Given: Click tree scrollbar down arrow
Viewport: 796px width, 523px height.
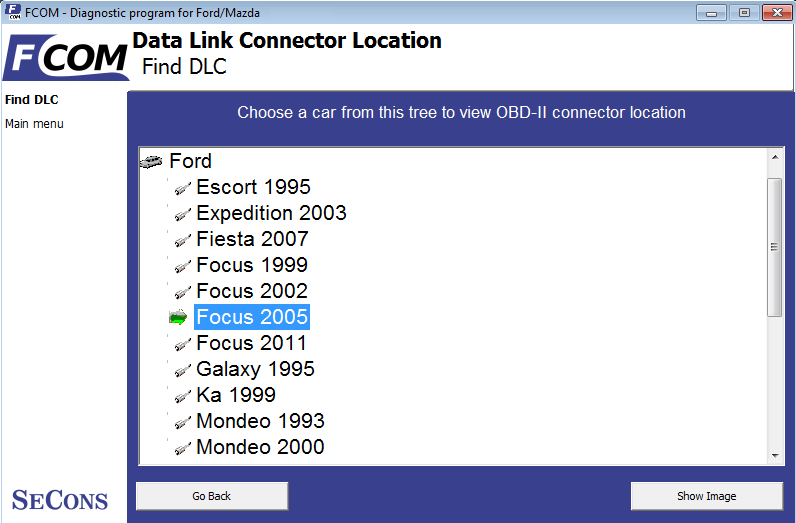Looking at the screenshot, I should click(x=775, y=455).
